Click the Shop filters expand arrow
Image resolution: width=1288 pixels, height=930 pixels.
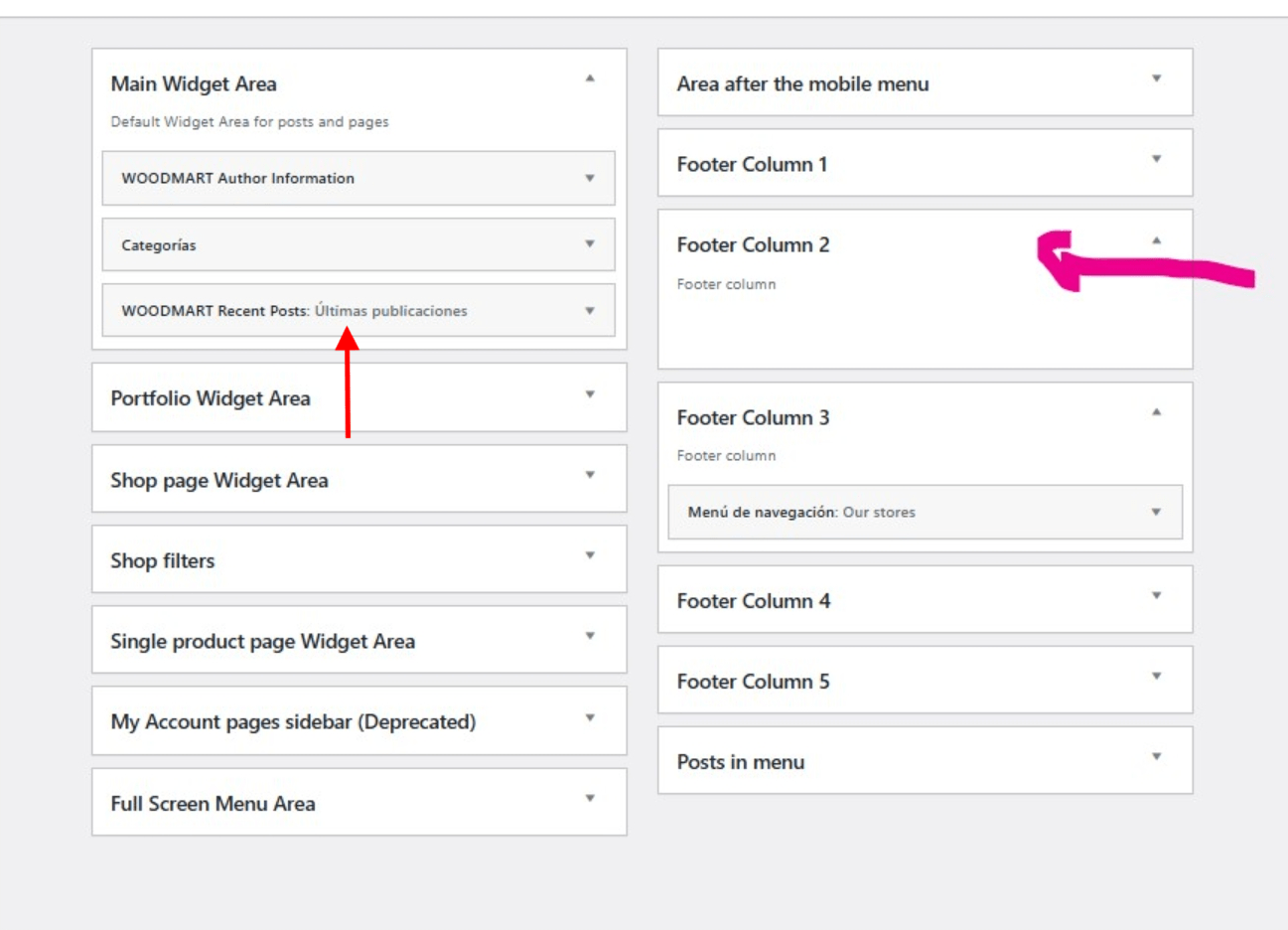click(590, 556)
